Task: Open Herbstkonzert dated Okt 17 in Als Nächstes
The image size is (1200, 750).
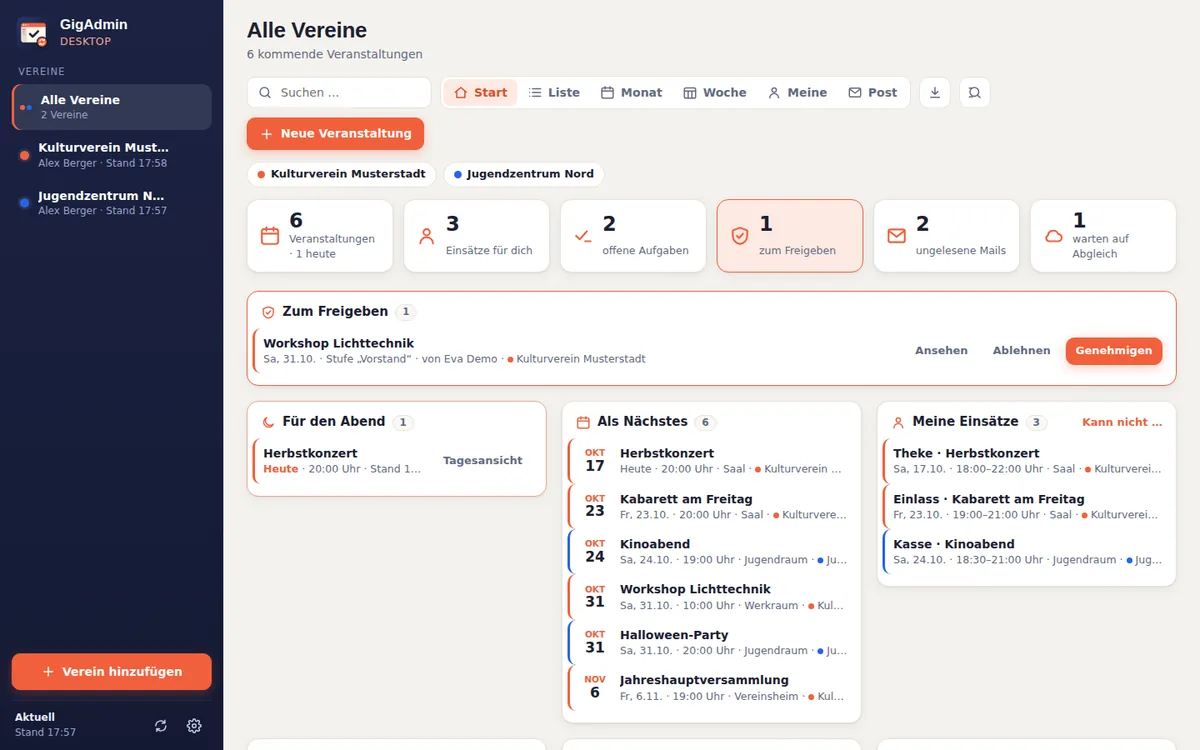Action: 711,461
